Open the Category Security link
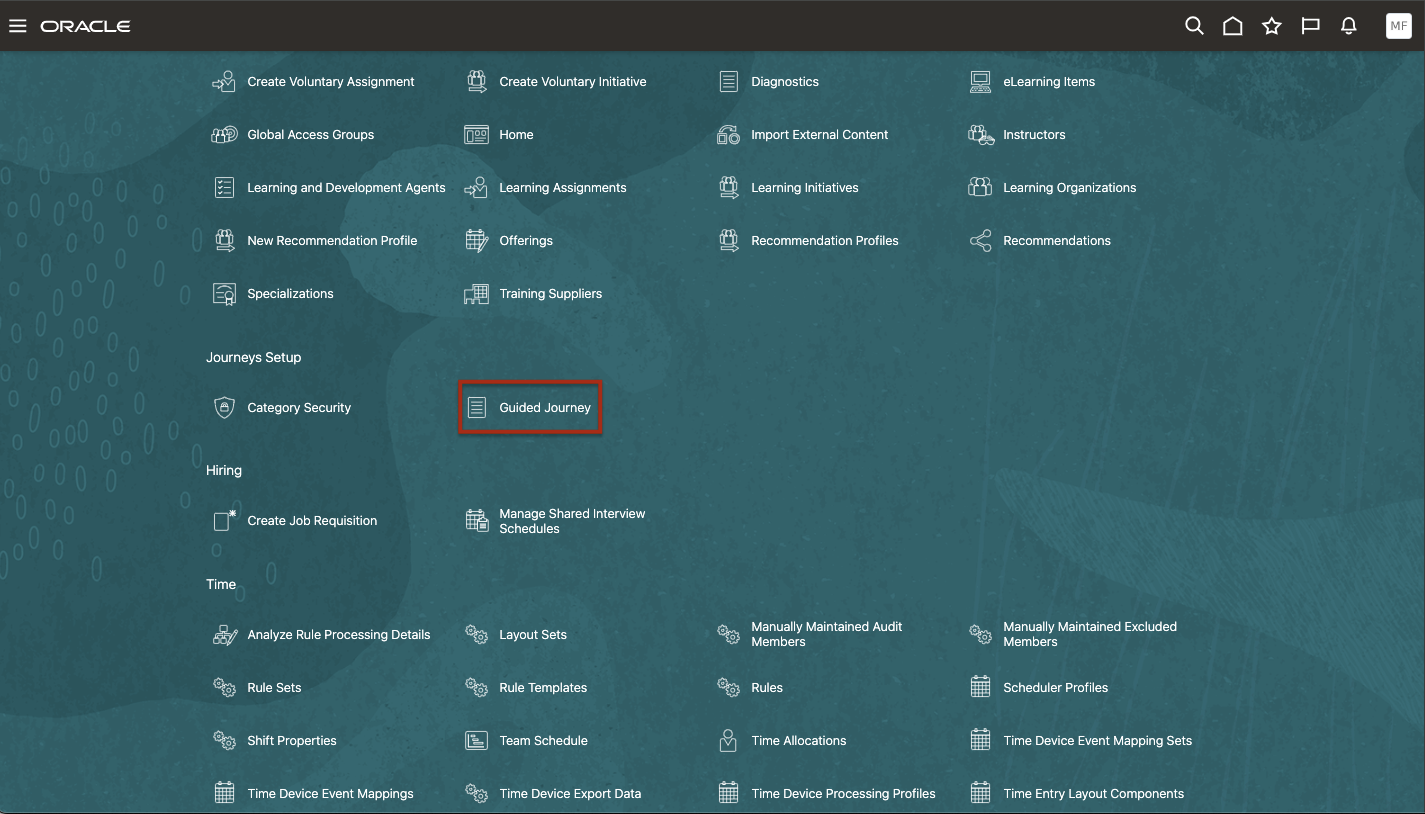This screenshot has height=814, width=1425. click(x=299, y=408)
